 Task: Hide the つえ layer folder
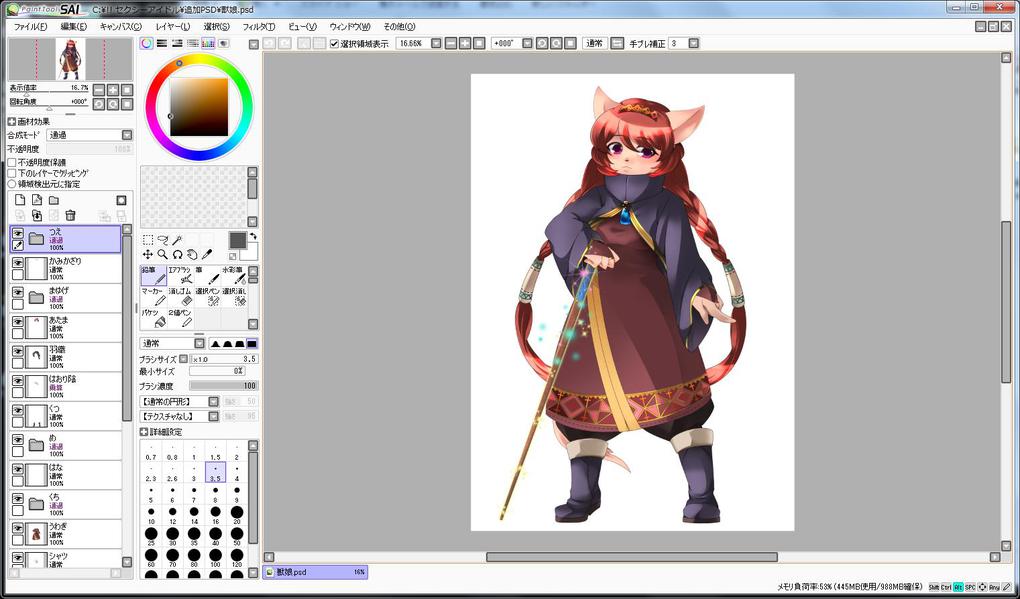pyautogui.click(x=18, y=233)
